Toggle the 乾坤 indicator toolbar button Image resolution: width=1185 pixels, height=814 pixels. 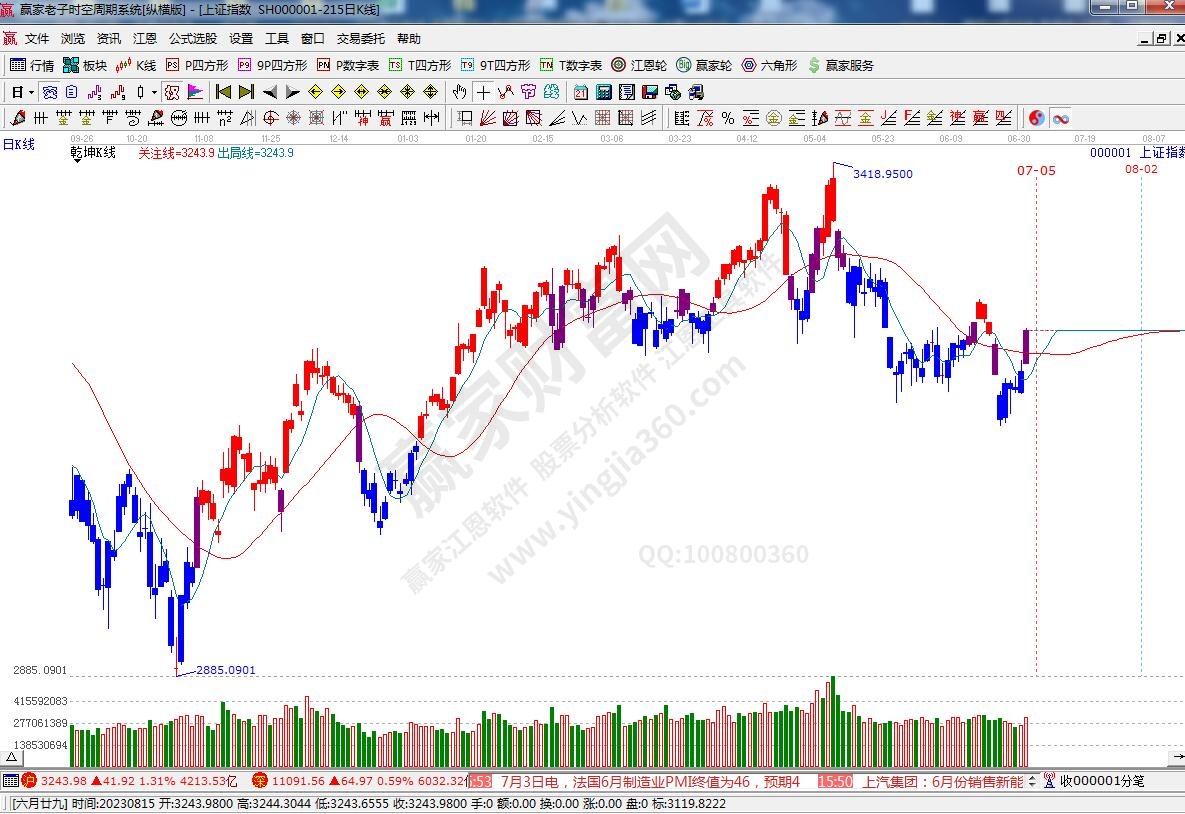coord(171,92)
